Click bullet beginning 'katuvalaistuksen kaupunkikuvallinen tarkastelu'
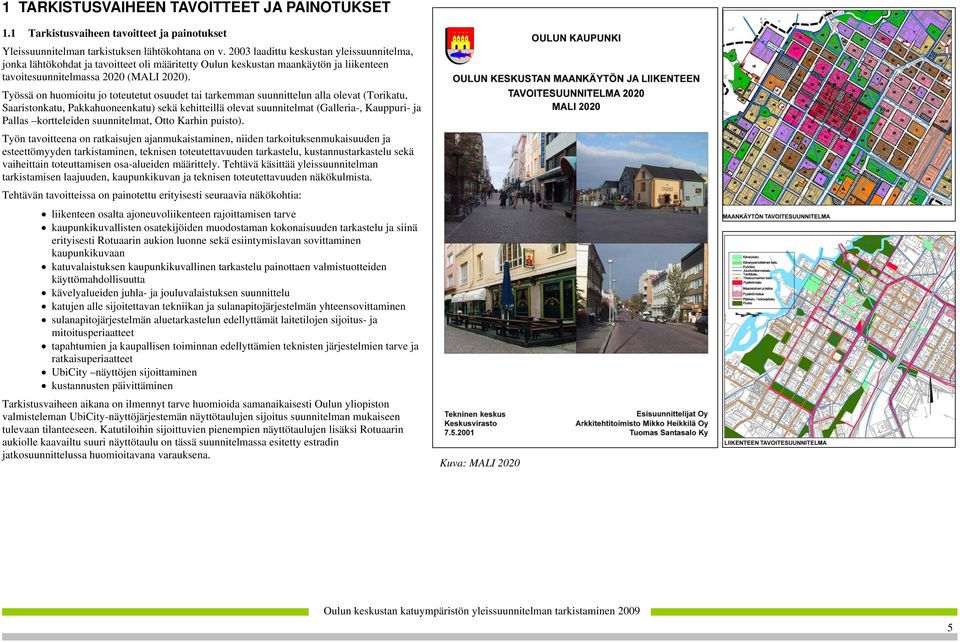The image size is (960, 642). [219, 273]
